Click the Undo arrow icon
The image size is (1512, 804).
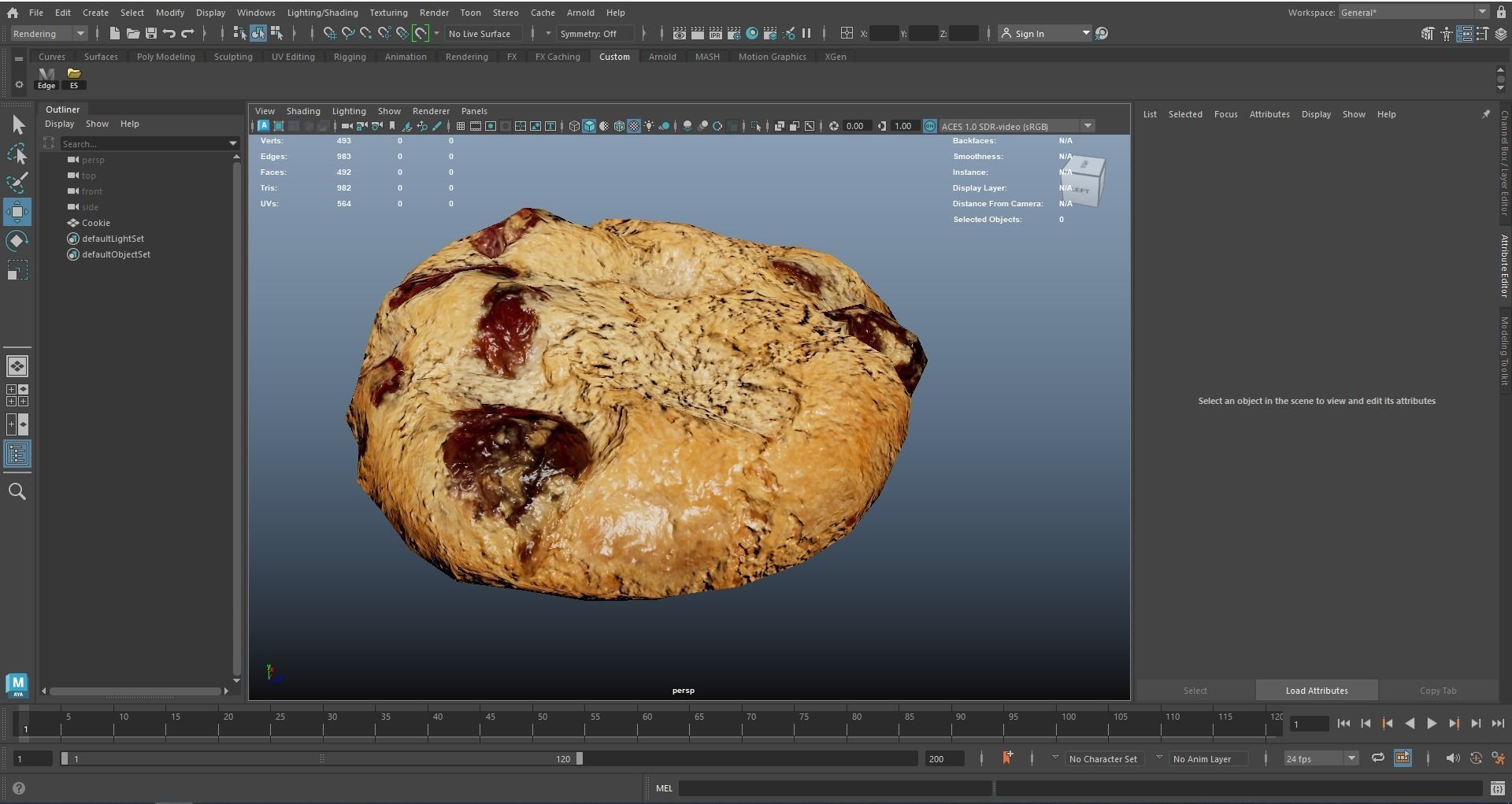click(169, 33)
